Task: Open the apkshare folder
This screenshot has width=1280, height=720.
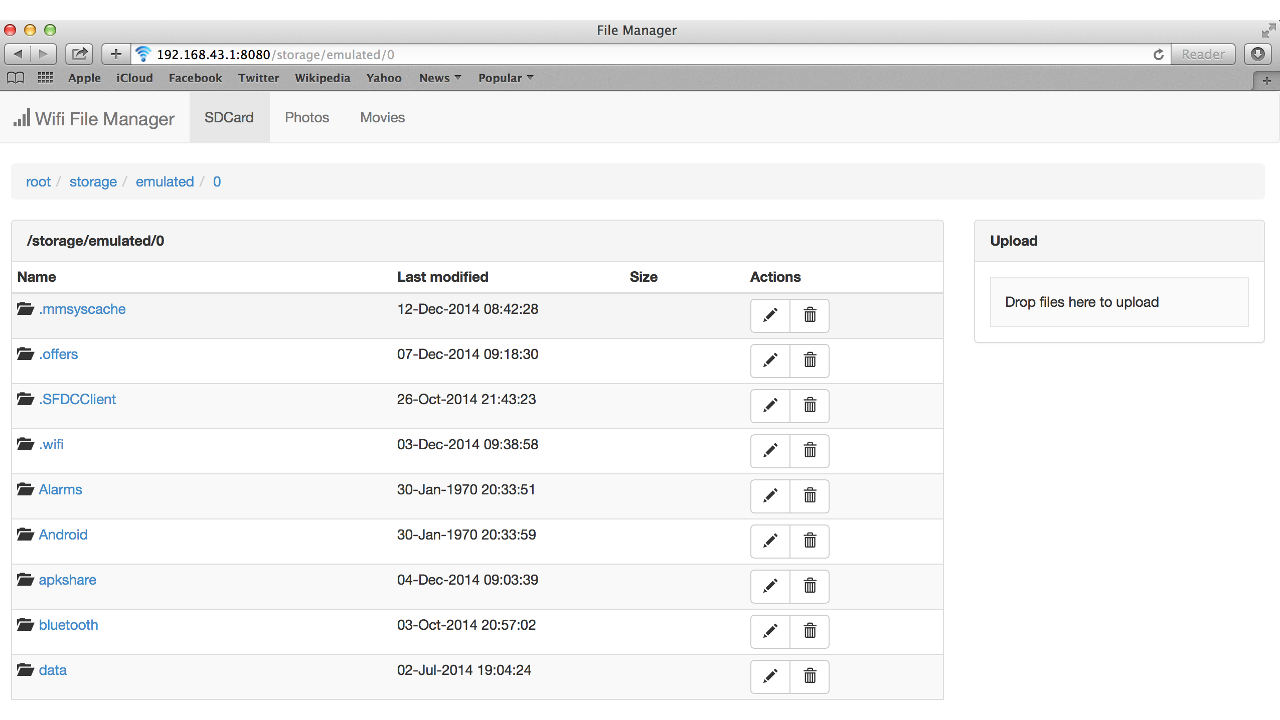Action: 67,579
